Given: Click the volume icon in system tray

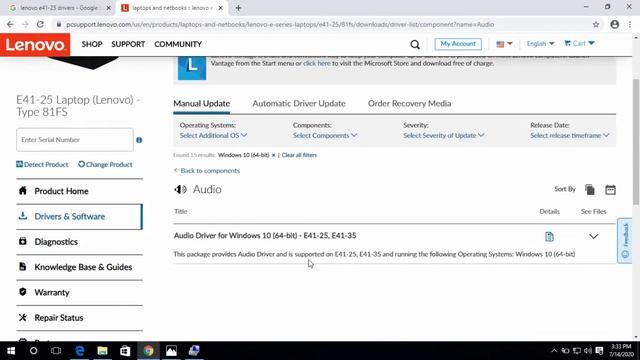Looking at the screenshot, I should (x=588, y=351).
